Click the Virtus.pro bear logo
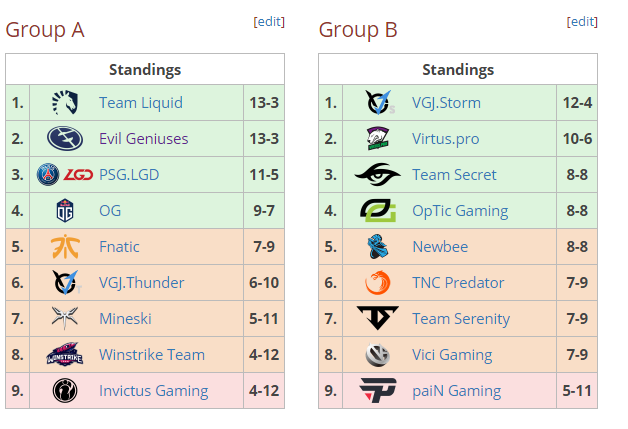This screenshot has width=628, height=429. 378,139
